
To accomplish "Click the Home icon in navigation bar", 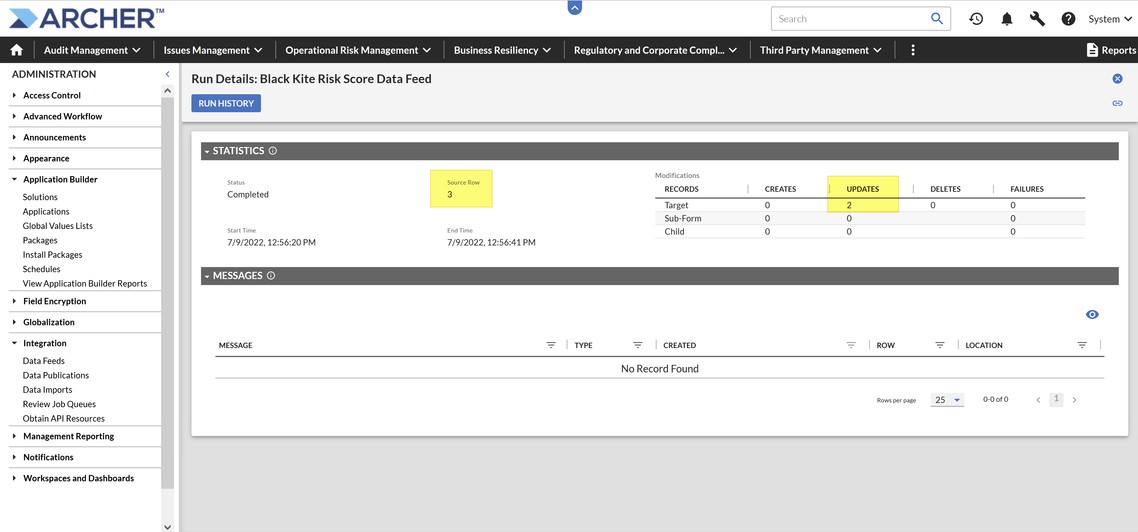I will click(17, 50).
